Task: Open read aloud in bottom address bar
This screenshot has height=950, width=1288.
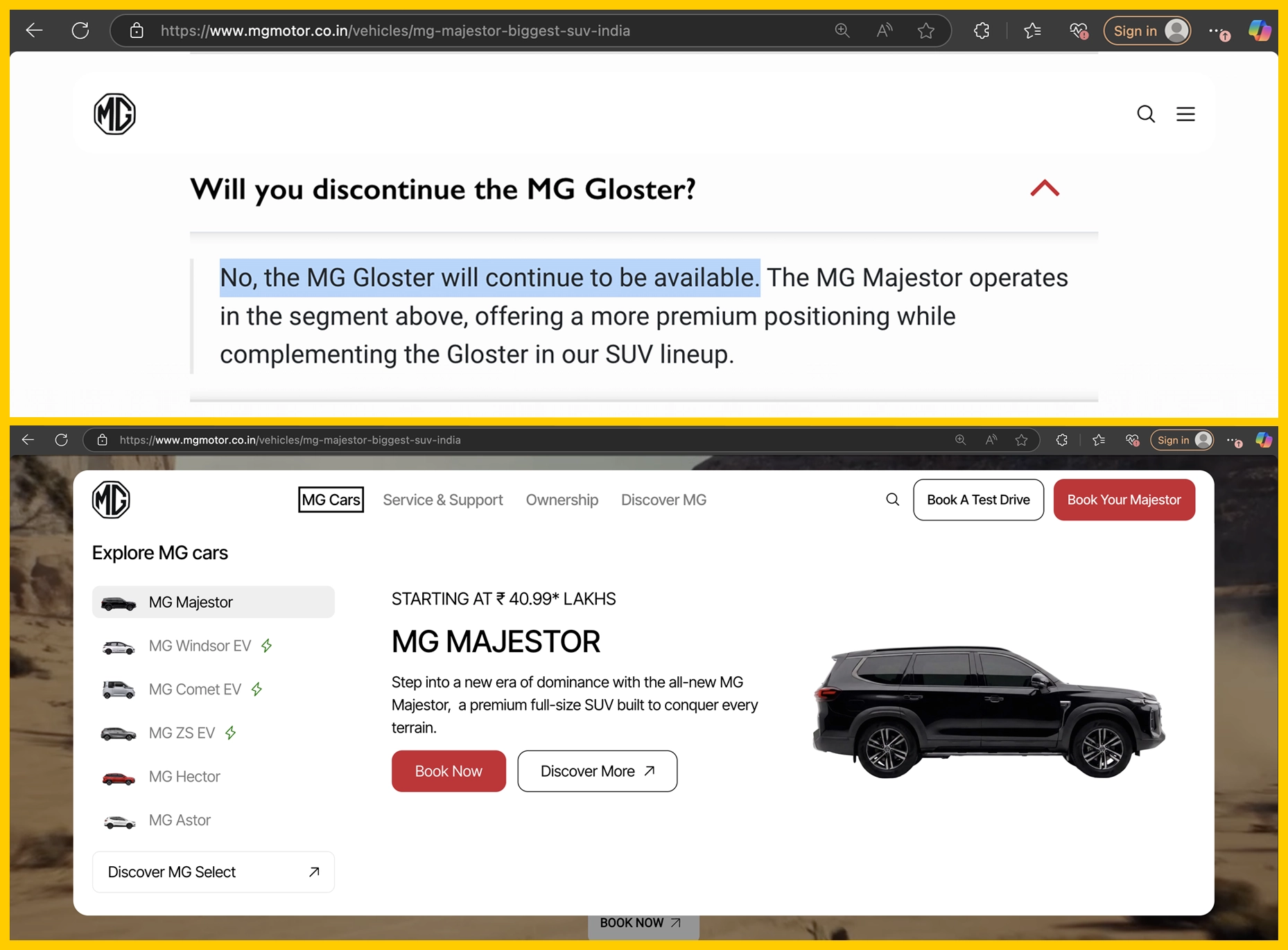Action: 991,440
